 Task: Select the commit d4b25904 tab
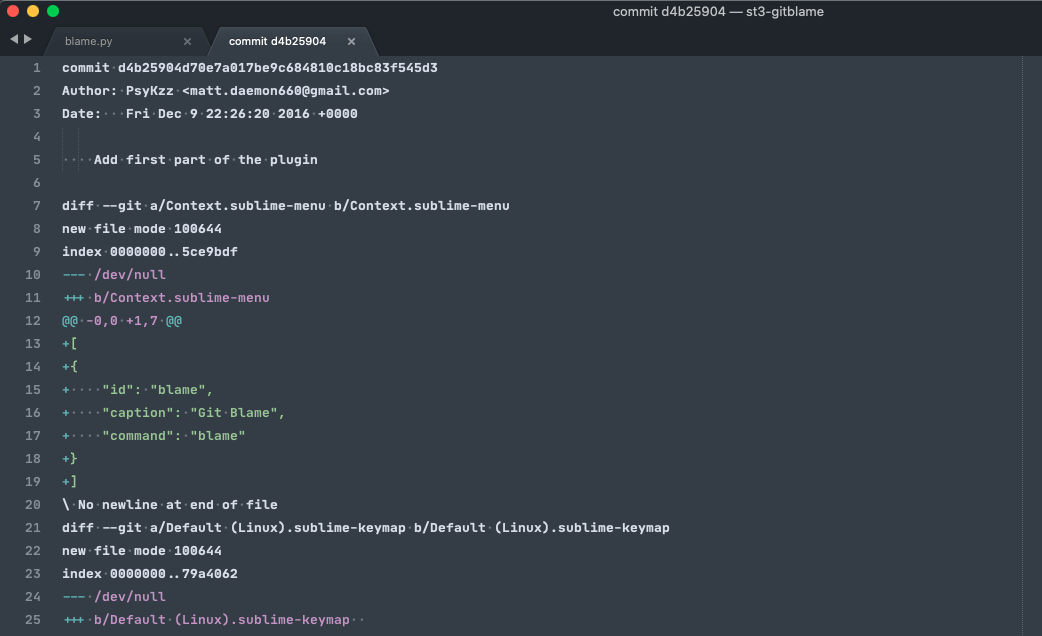[277, 41]
